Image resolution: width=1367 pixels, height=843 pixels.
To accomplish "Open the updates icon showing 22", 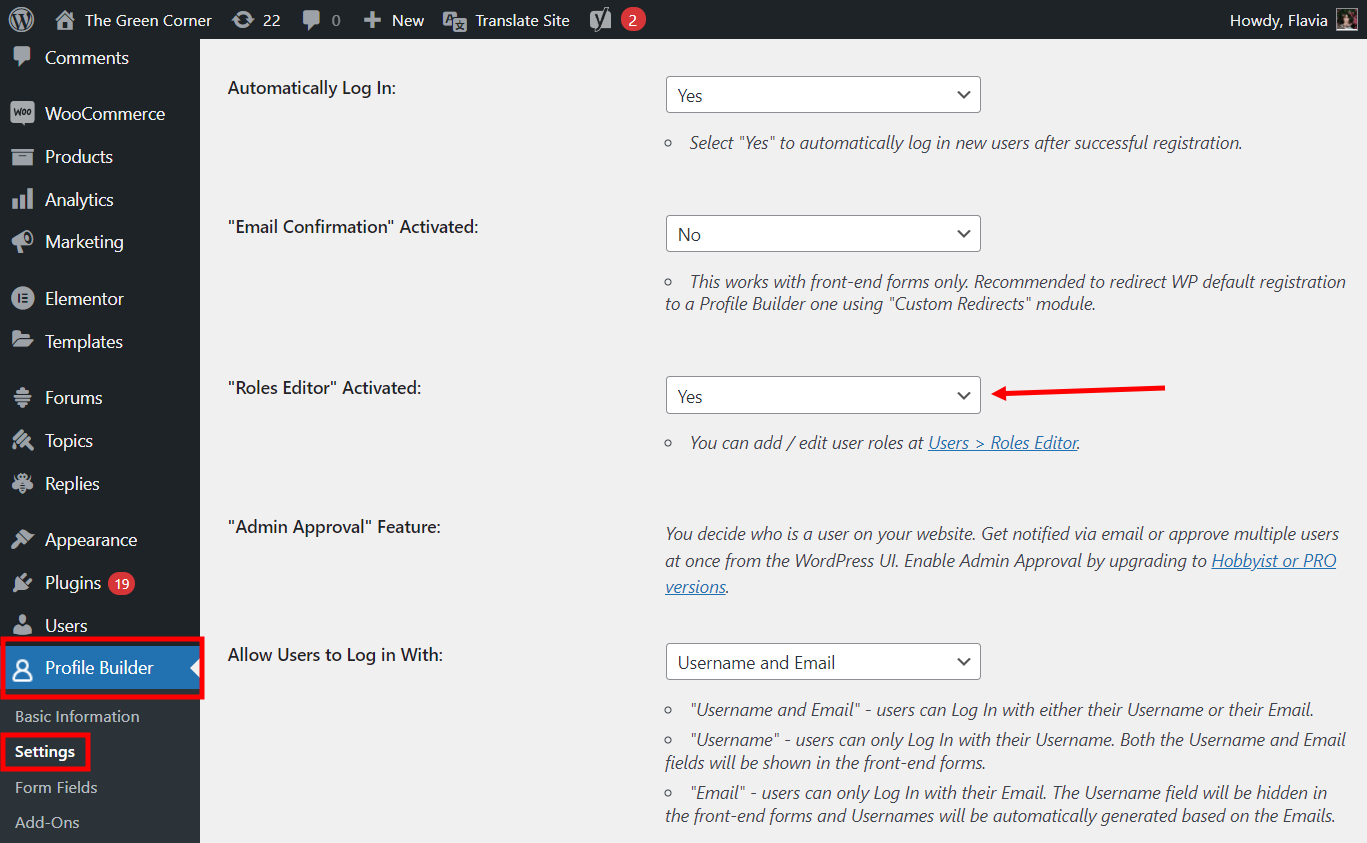I will pyautogui.click(x=242, y=20).
